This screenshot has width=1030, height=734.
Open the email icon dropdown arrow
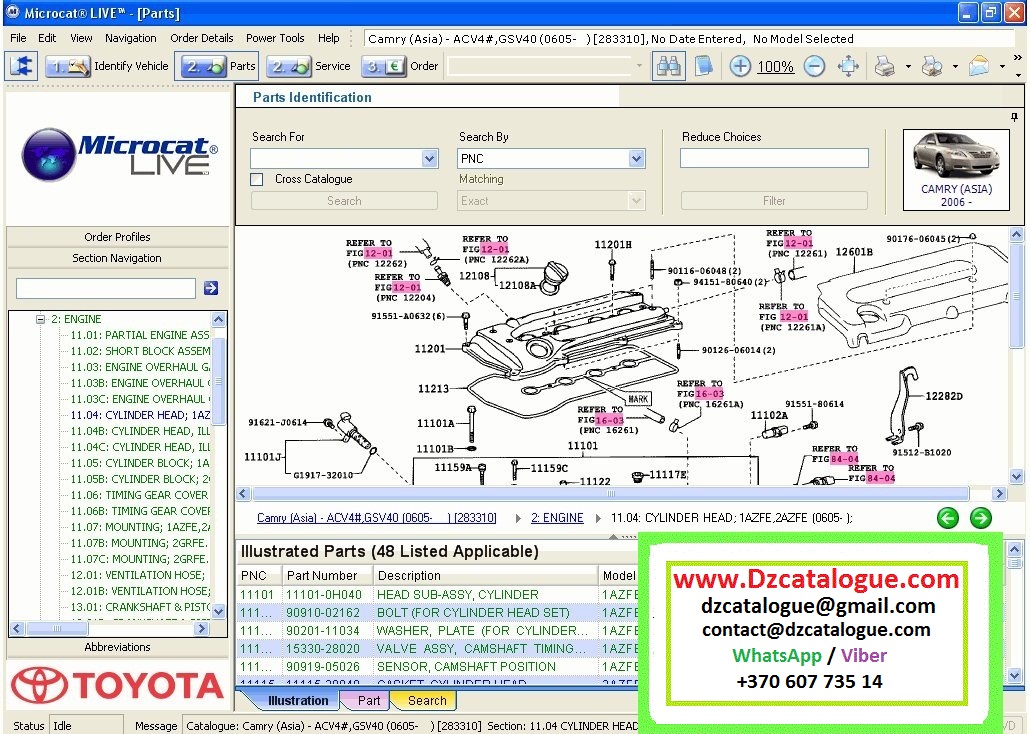coord(1002,66)
